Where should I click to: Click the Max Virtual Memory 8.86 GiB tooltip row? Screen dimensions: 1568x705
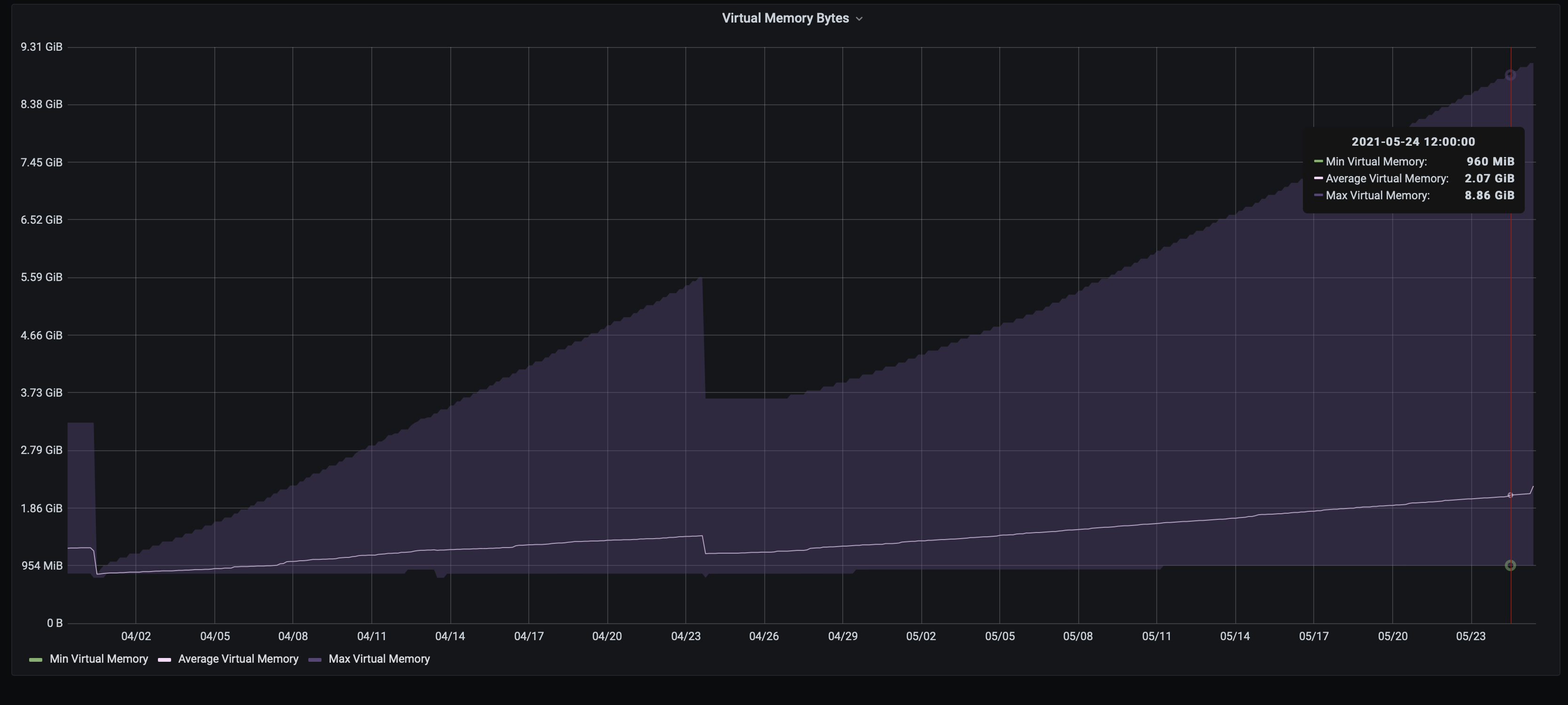point(1413,196)
